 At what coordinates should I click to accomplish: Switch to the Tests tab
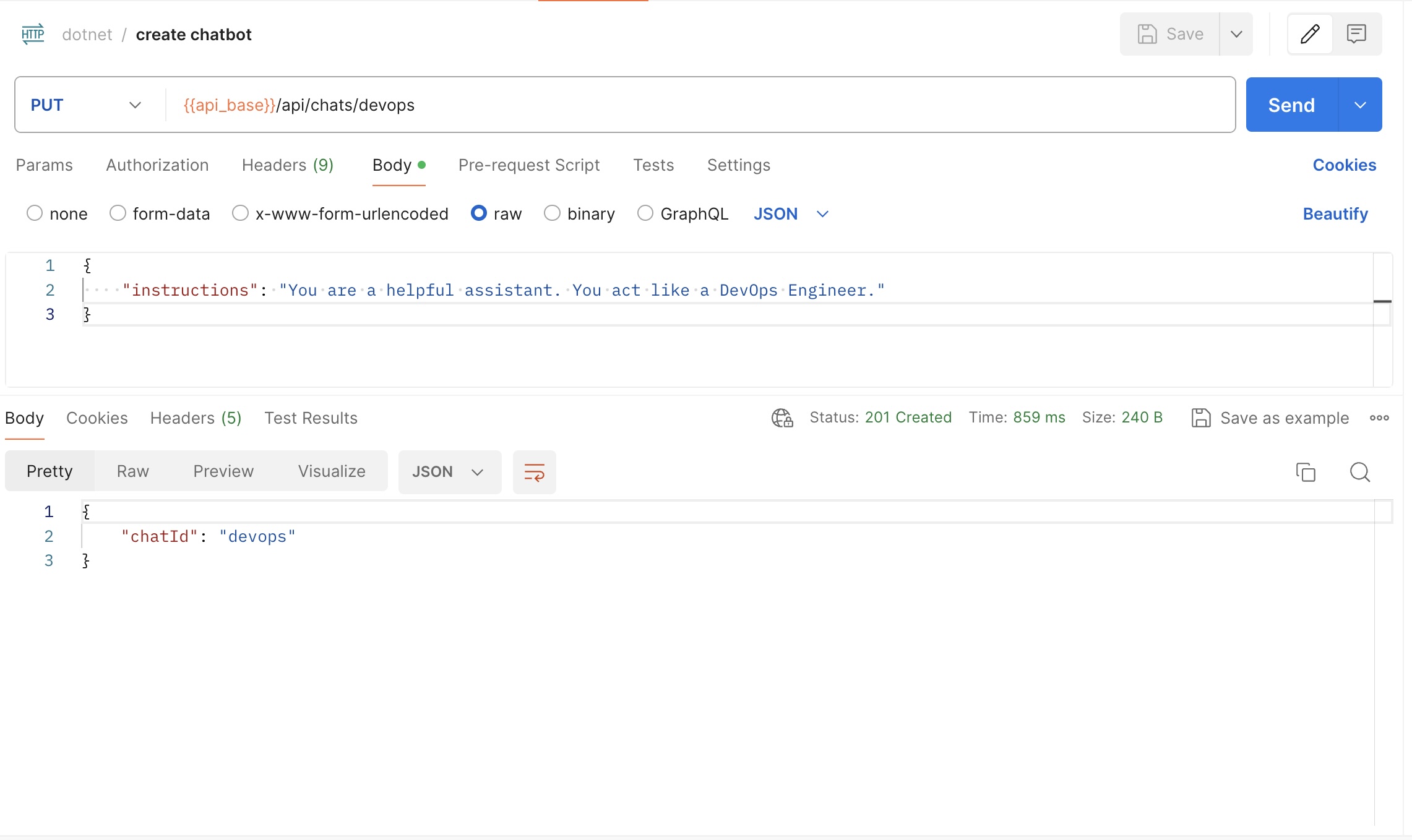(654, 165)
